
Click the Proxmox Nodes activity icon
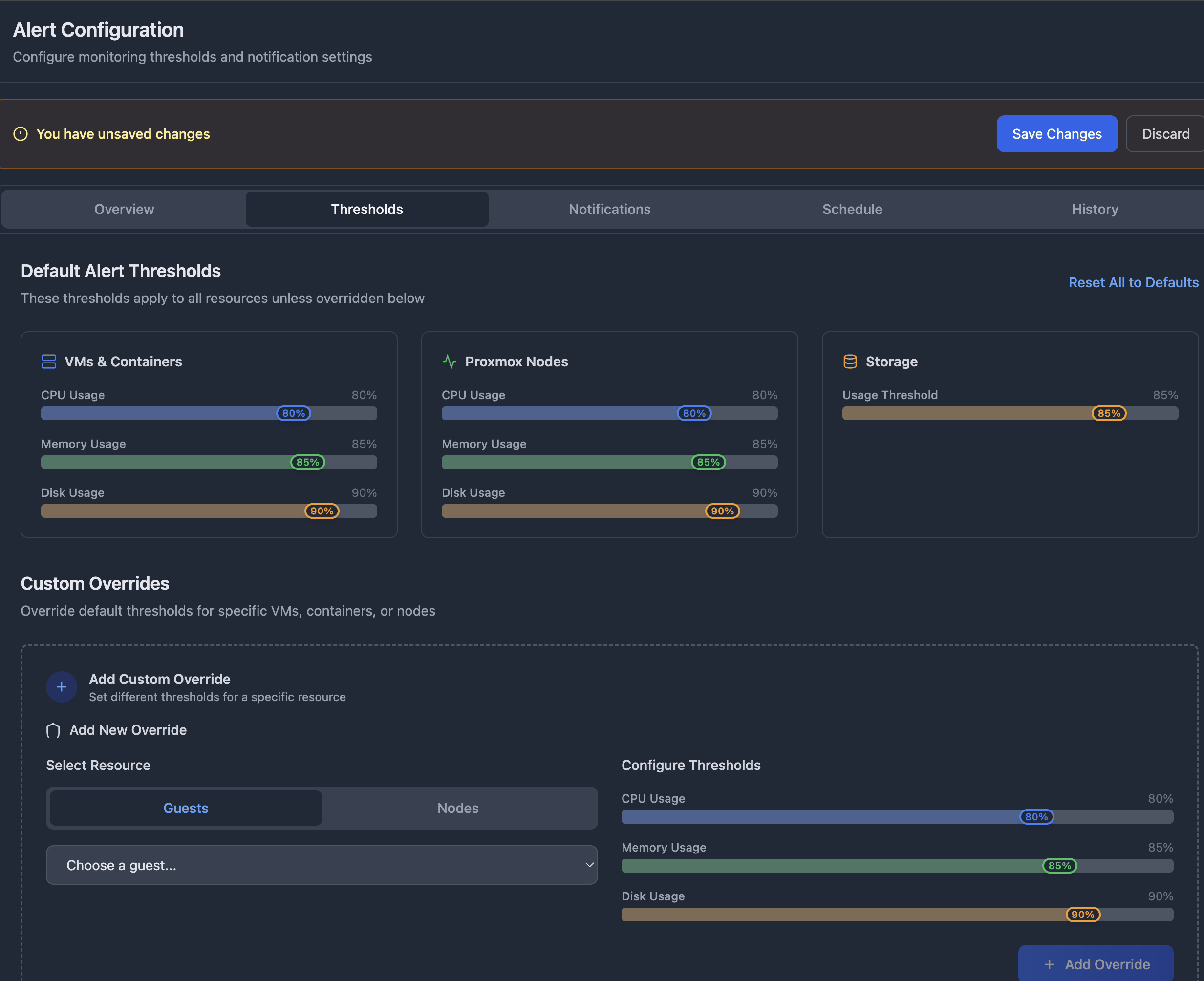450,362
